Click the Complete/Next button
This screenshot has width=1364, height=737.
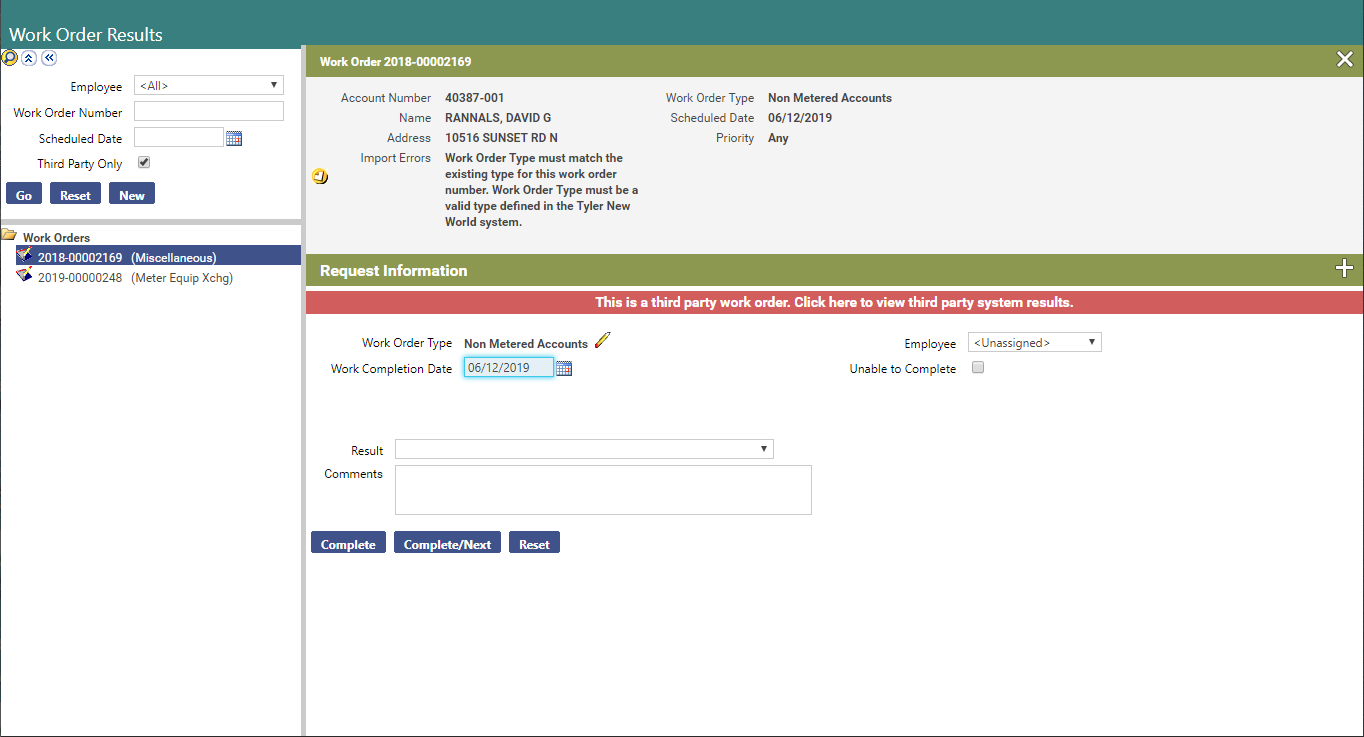tap(447, 543)
